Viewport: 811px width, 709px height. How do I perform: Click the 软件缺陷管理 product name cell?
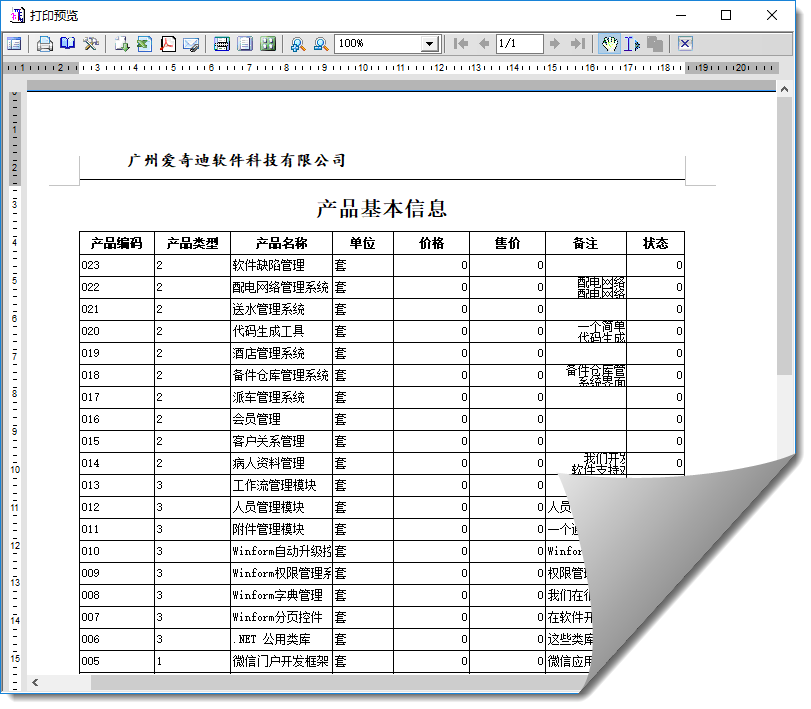pyautogui.click(x=281, y=265)
